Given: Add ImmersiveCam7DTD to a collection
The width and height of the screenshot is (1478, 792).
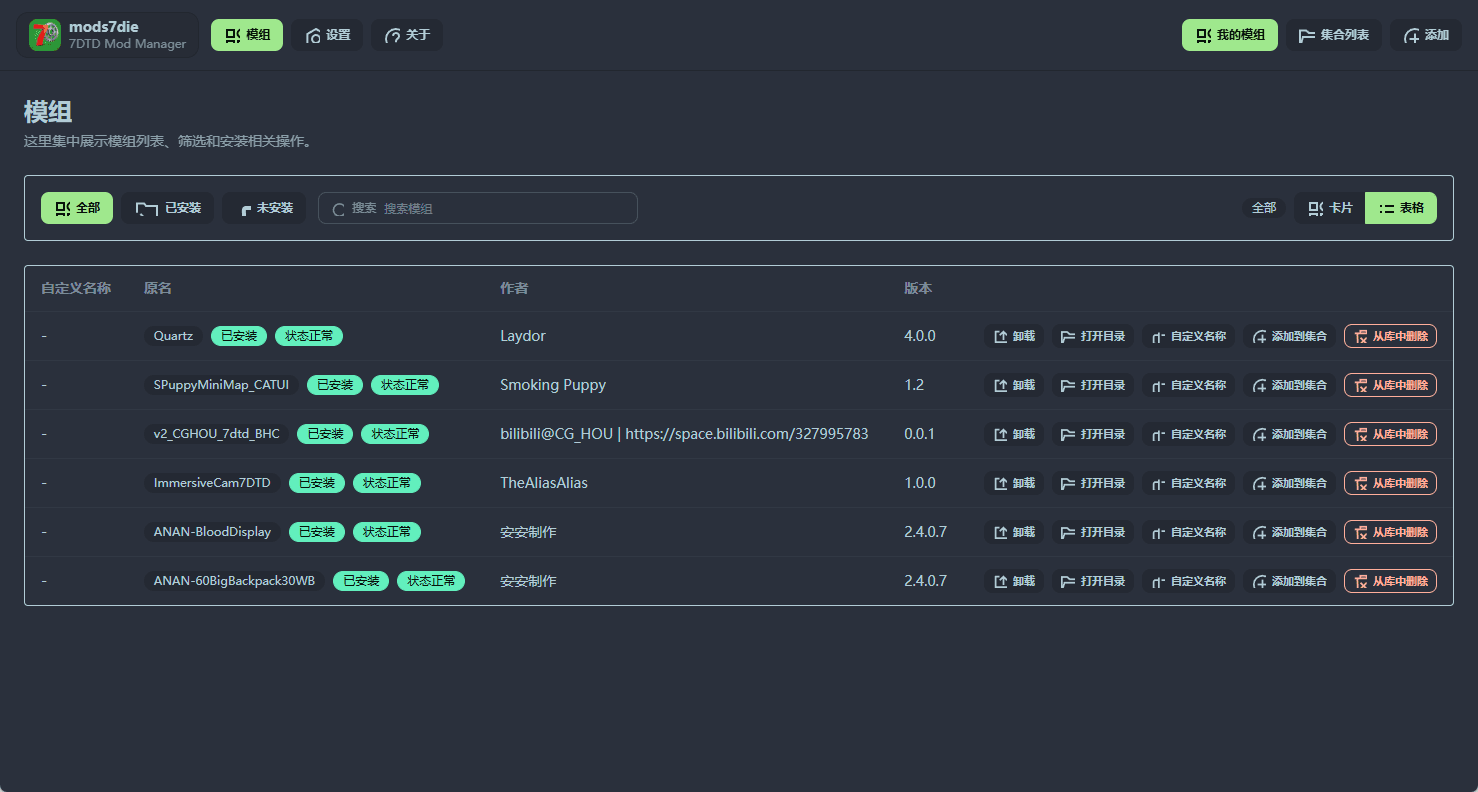Looking at the screenshot, I should click(1288, 483).
